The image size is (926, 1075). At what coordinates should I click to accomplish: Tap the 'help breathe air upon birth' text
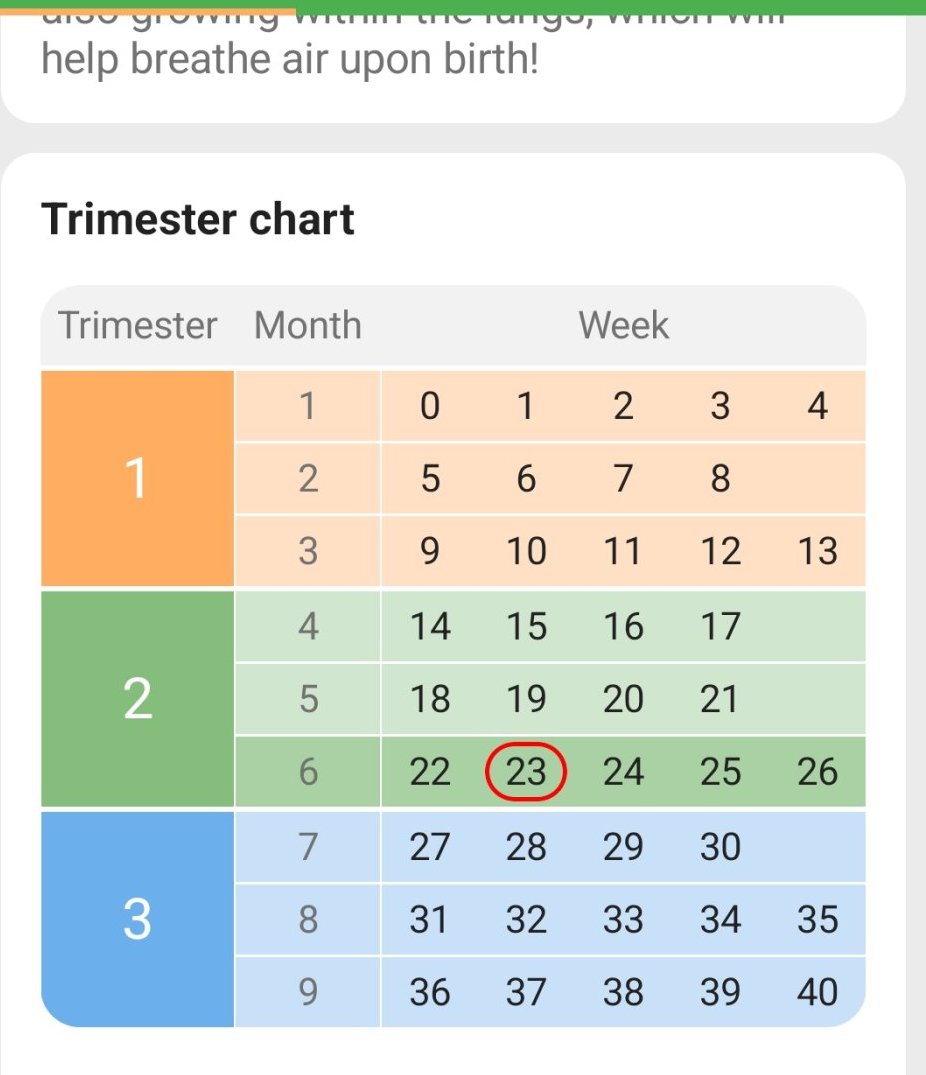pos(290,60)
